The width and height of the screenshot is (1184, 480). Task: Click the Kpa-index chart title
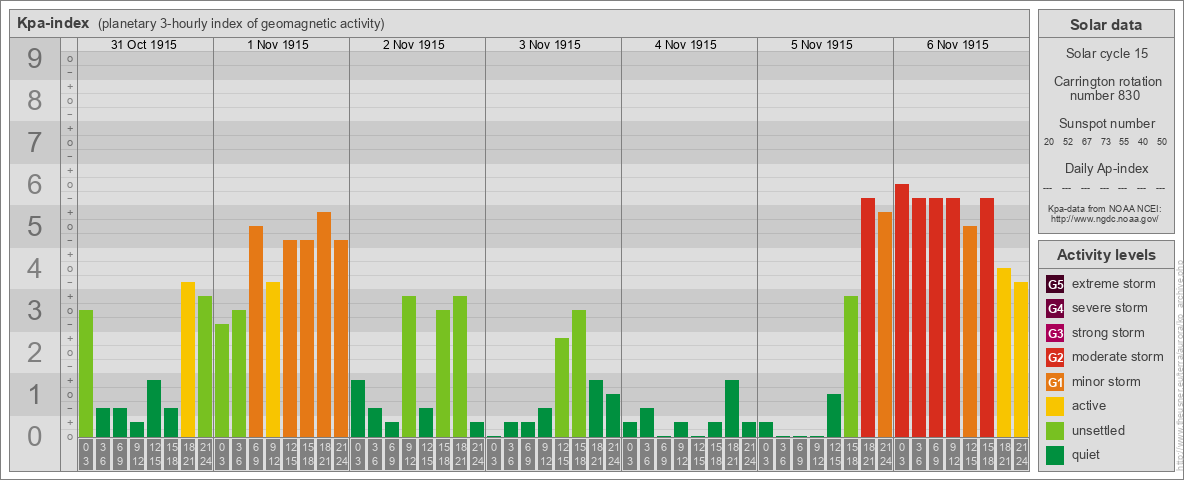(54, 23)
